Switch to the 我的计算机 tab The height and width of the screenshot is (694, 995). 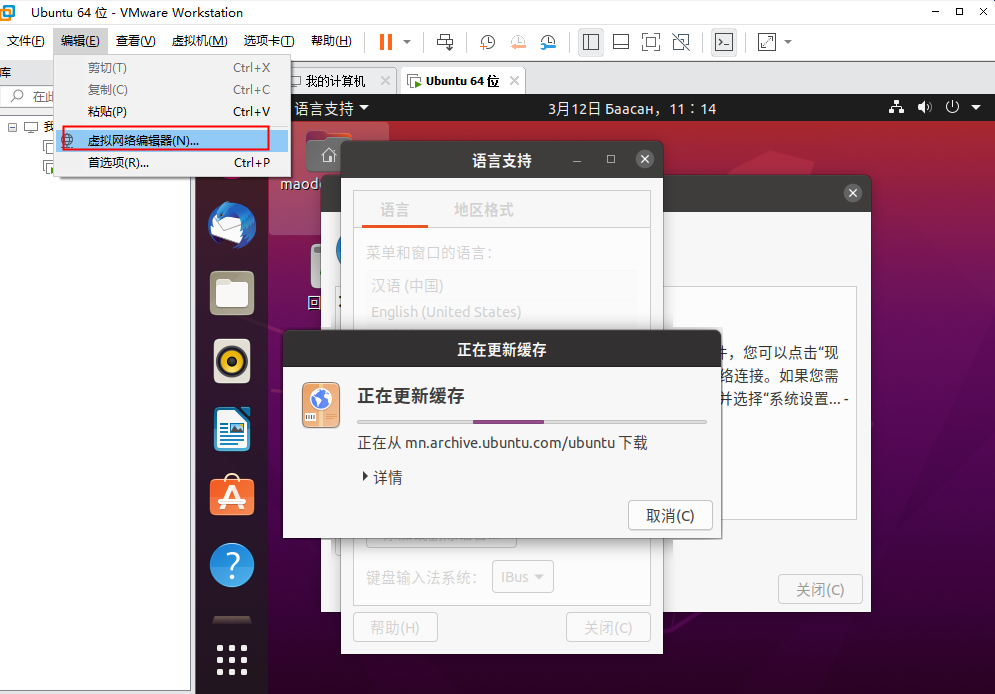pyautogui.click(x=334, y=81)
